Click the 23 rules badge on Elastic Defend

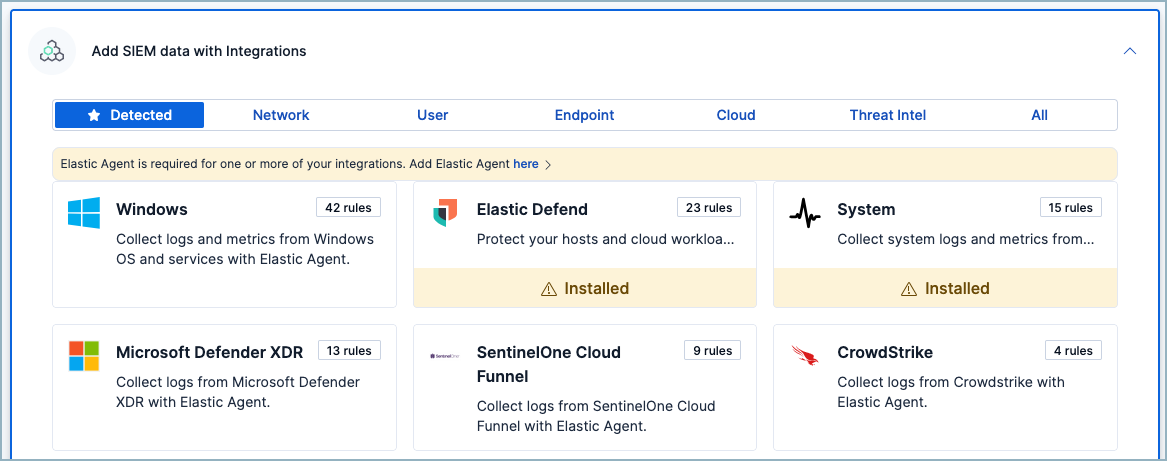tap(709, 208)
